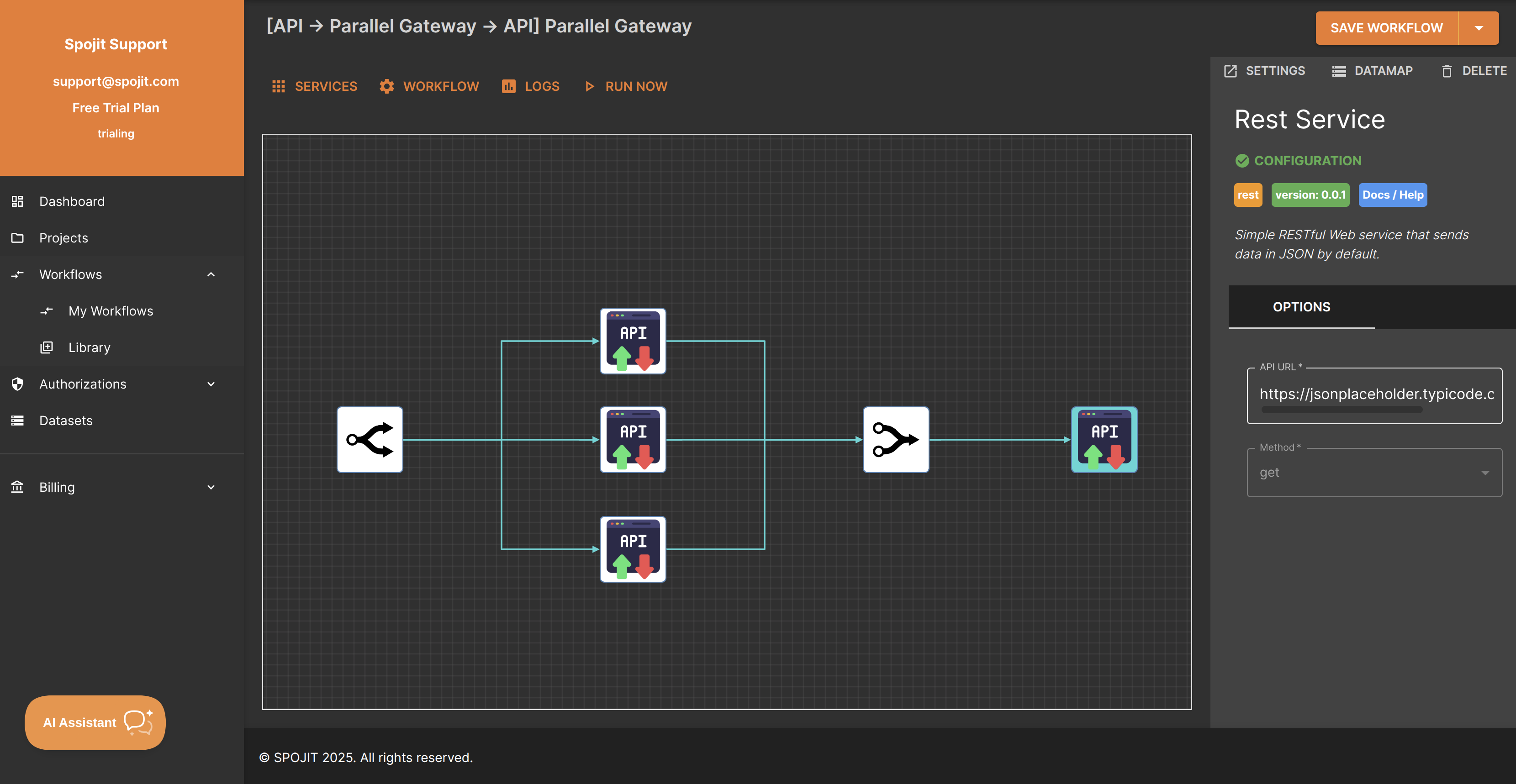Click the Run Now play icon

(589, 86)
